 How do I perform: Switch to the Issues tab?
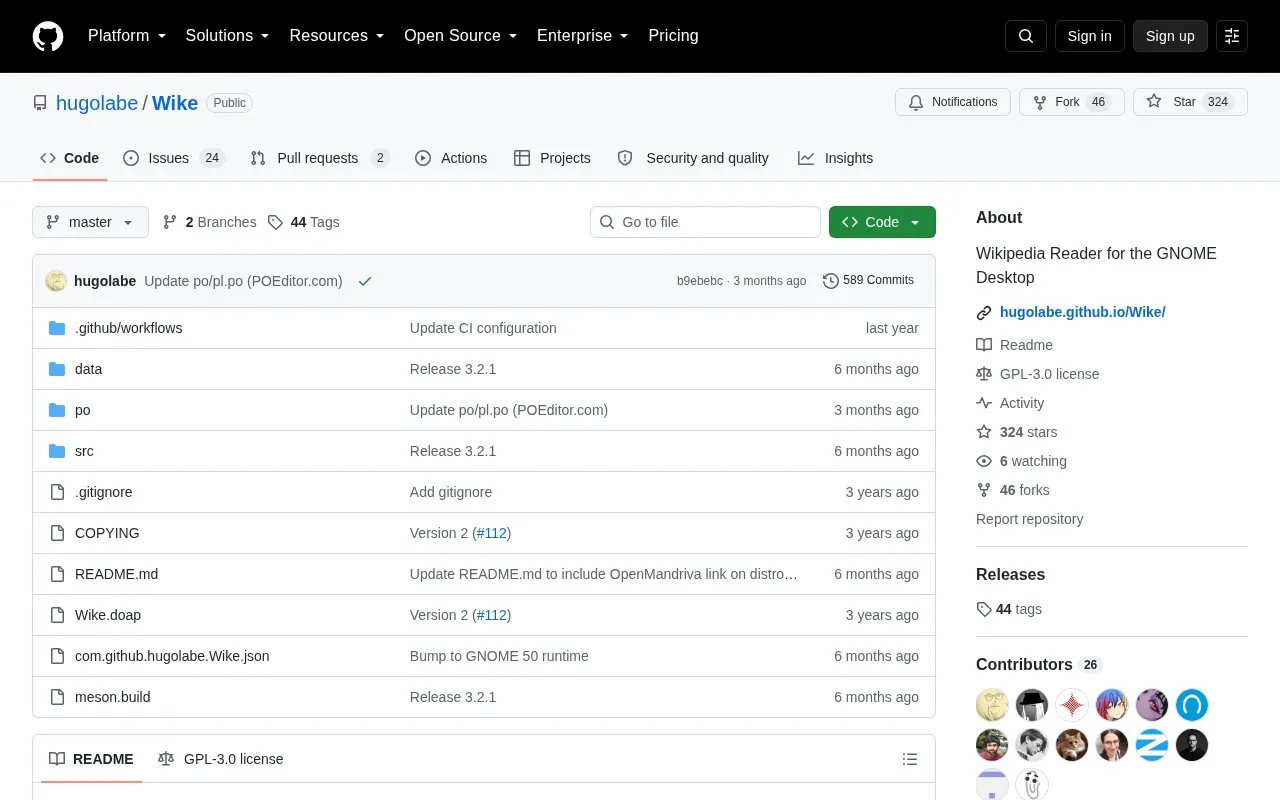(x=174, y=158)
